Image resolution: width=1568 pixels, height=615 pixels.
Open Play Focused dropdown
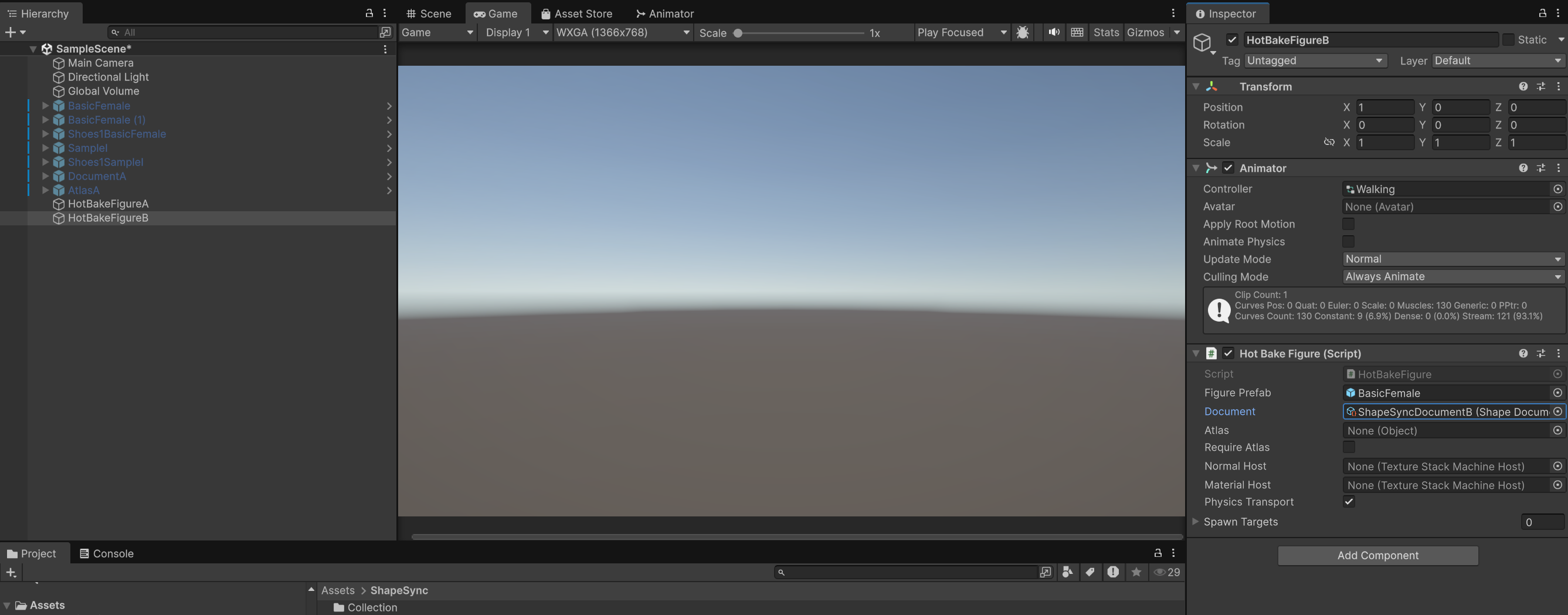(962, 32)
